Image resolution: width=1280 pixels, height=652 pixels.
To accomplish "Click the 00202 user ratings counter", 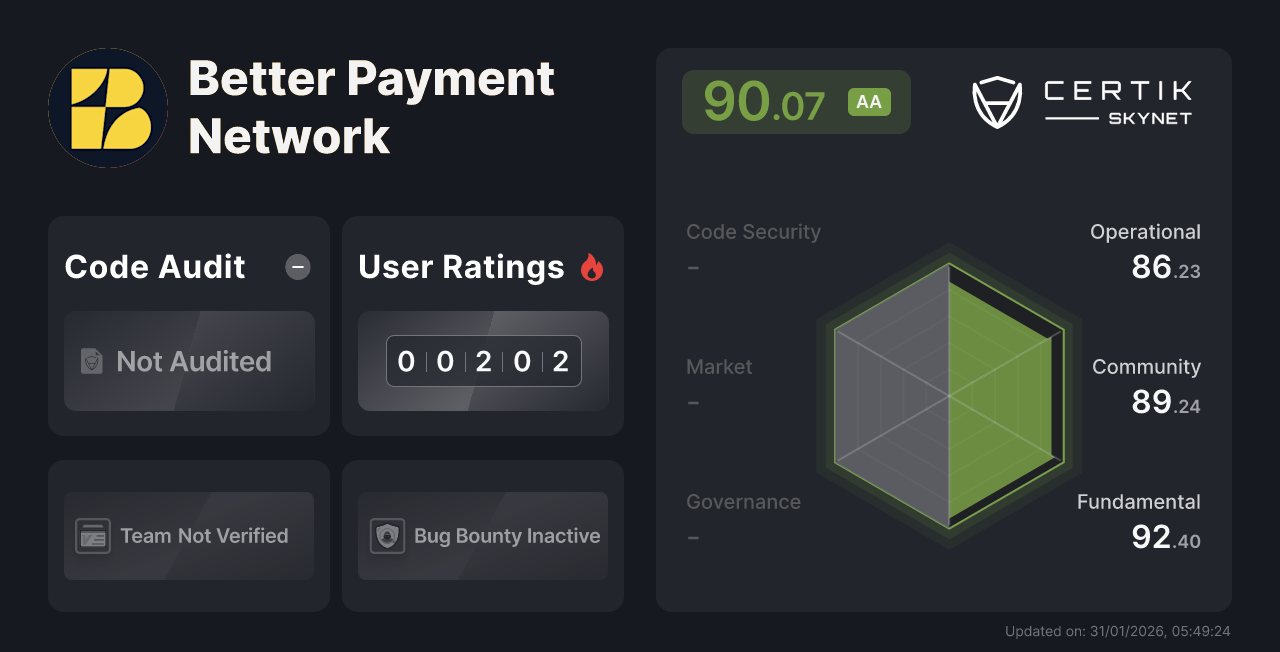I will (483, 361).
